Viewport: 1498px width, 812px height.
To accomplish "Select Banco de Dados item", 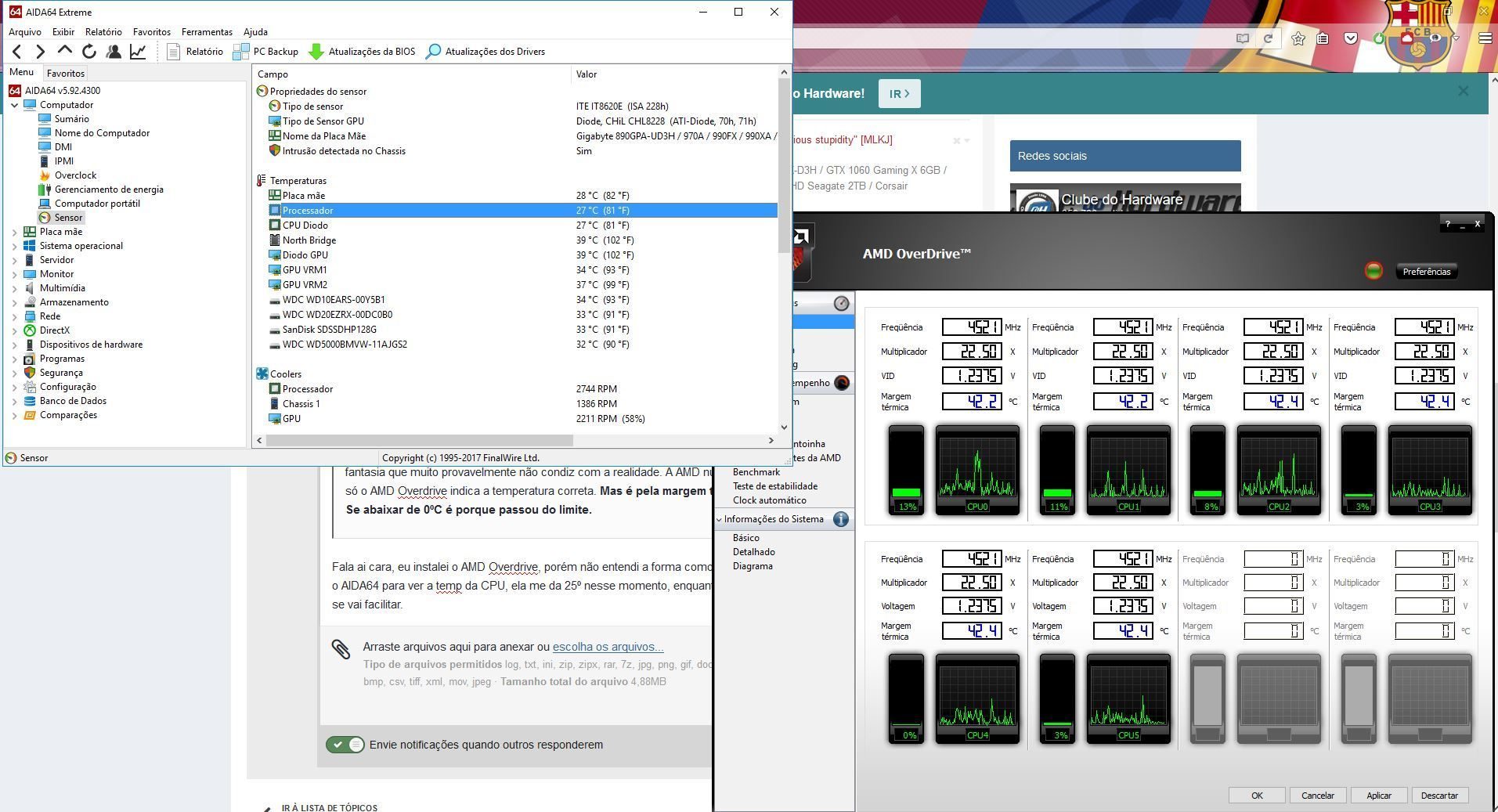I will click(73, 401).
